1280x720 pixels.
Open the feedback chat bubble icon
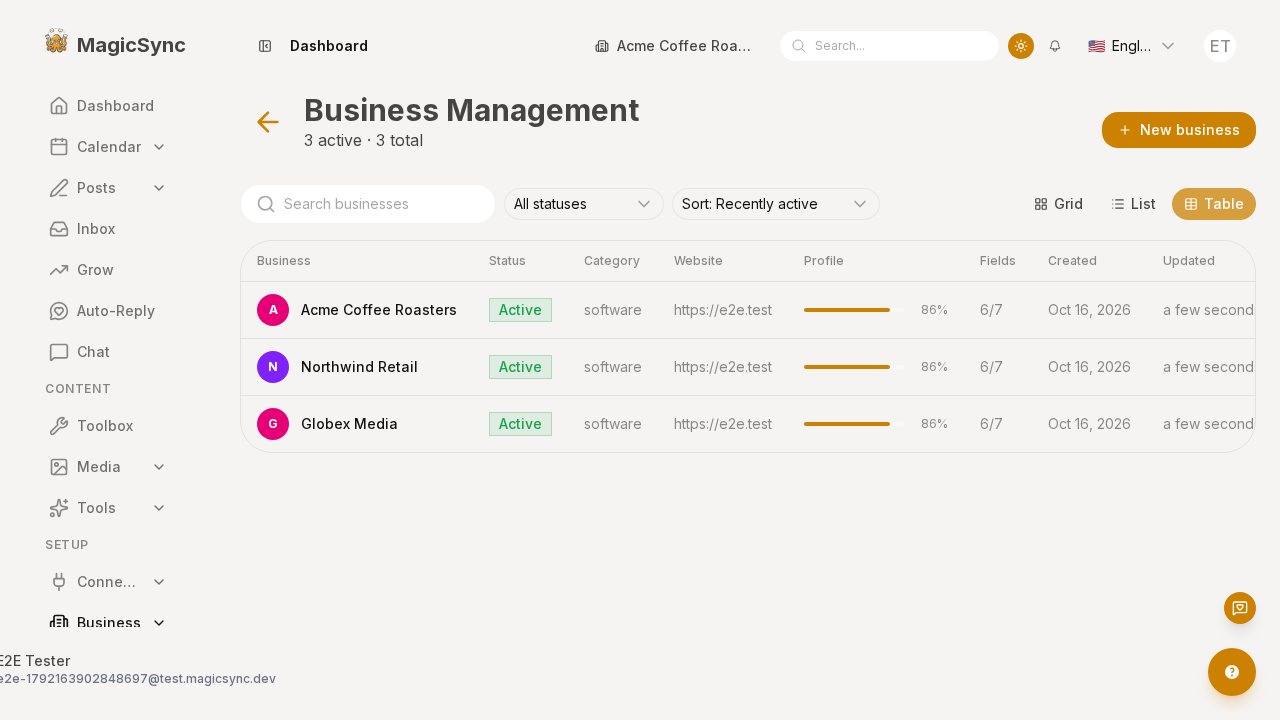pyautogui.click(x=1240, y=608)
